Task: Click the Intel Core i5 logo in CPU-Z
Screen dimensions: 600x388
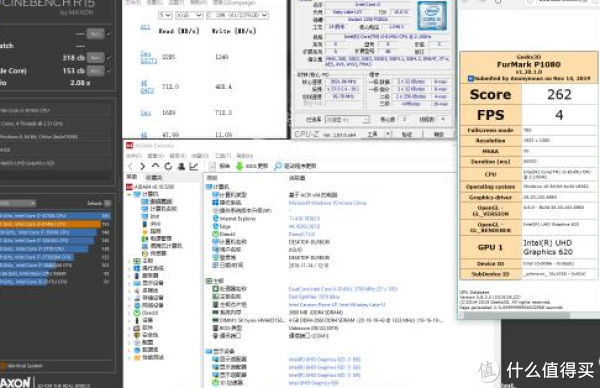Action: pyautogui.click(x=432, y=16)
